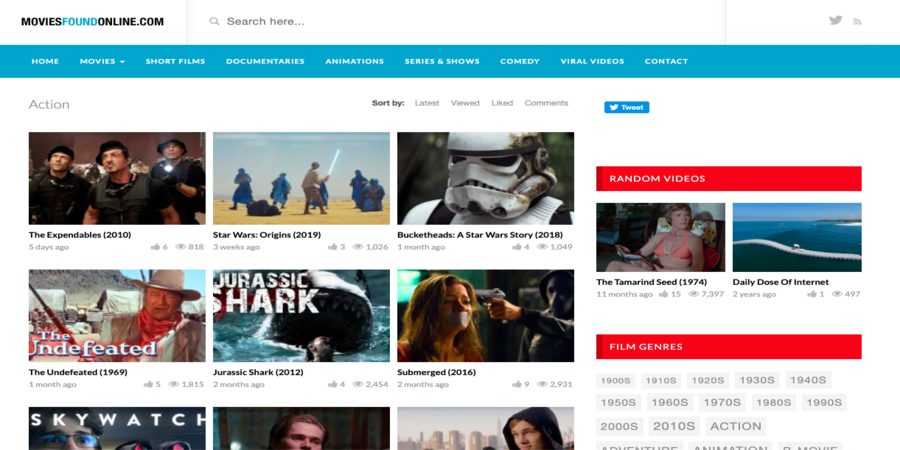Click thumbs-up icon for The Tamarind Seed
900x450 pixels.
(x=664, y=294)
